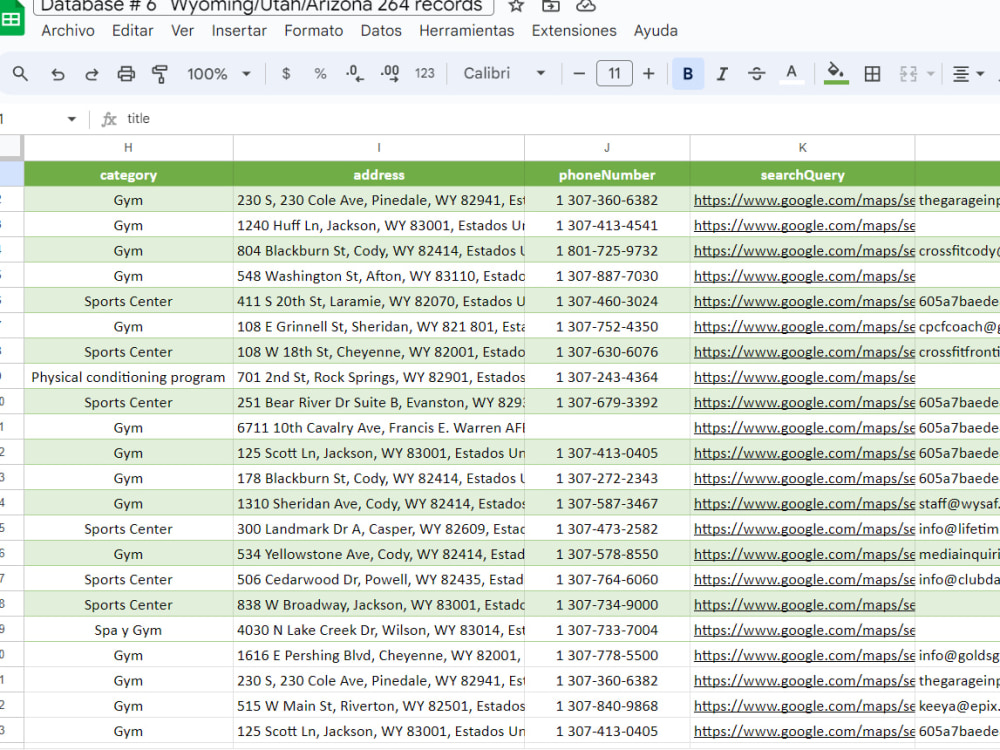
Task: Select the category header cell
Action: click(128, 175)
